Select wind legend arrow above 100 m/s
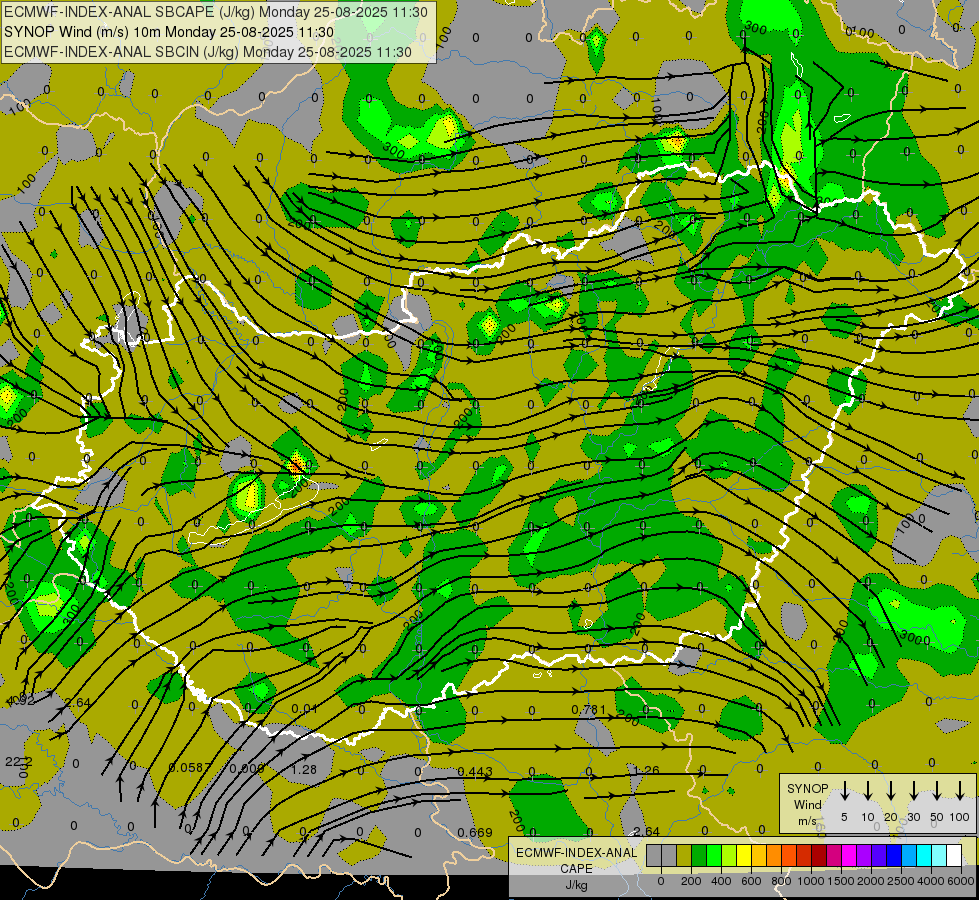 point(960,790)
